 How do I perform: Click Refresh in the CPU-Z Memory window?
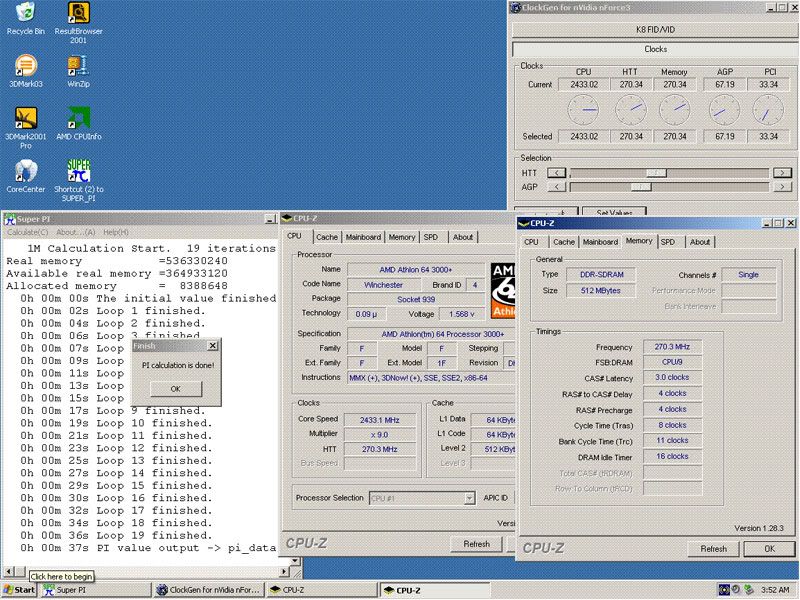tap(713, 549)
